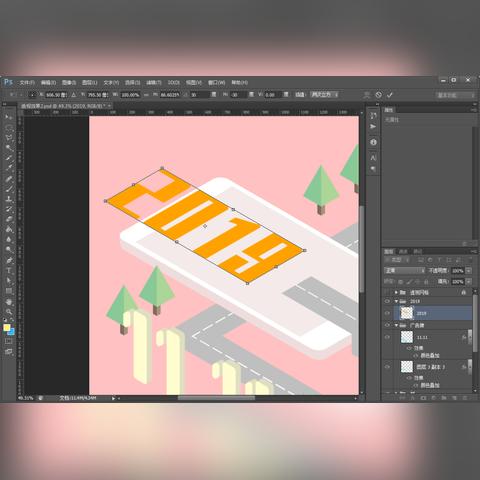Screen dimensions: 480x480
Task: Select the History Brush tool
Action: click(9, 209)
